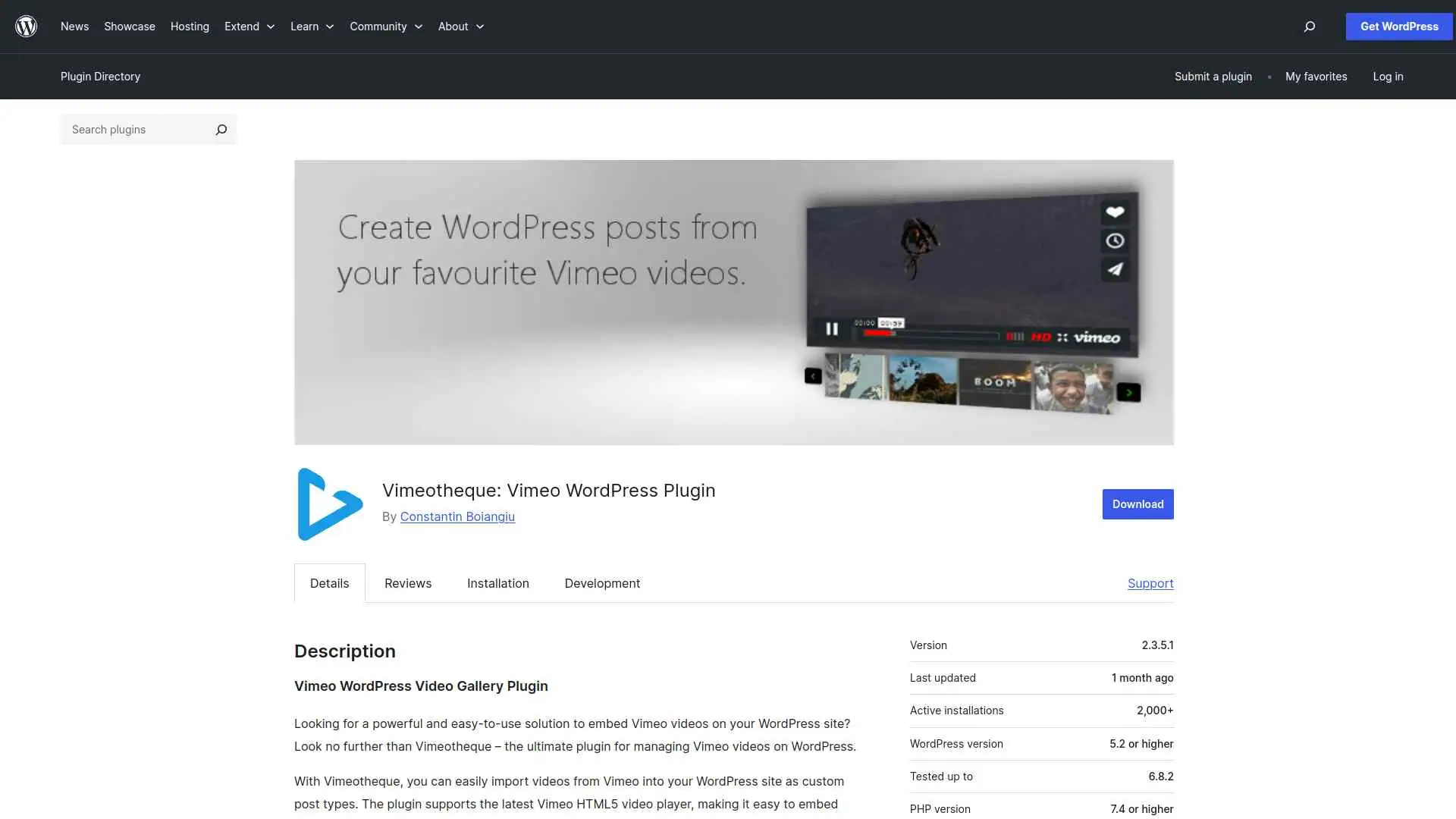
Task: Expand the Extend dropdown menu
Action: (249, 26)
